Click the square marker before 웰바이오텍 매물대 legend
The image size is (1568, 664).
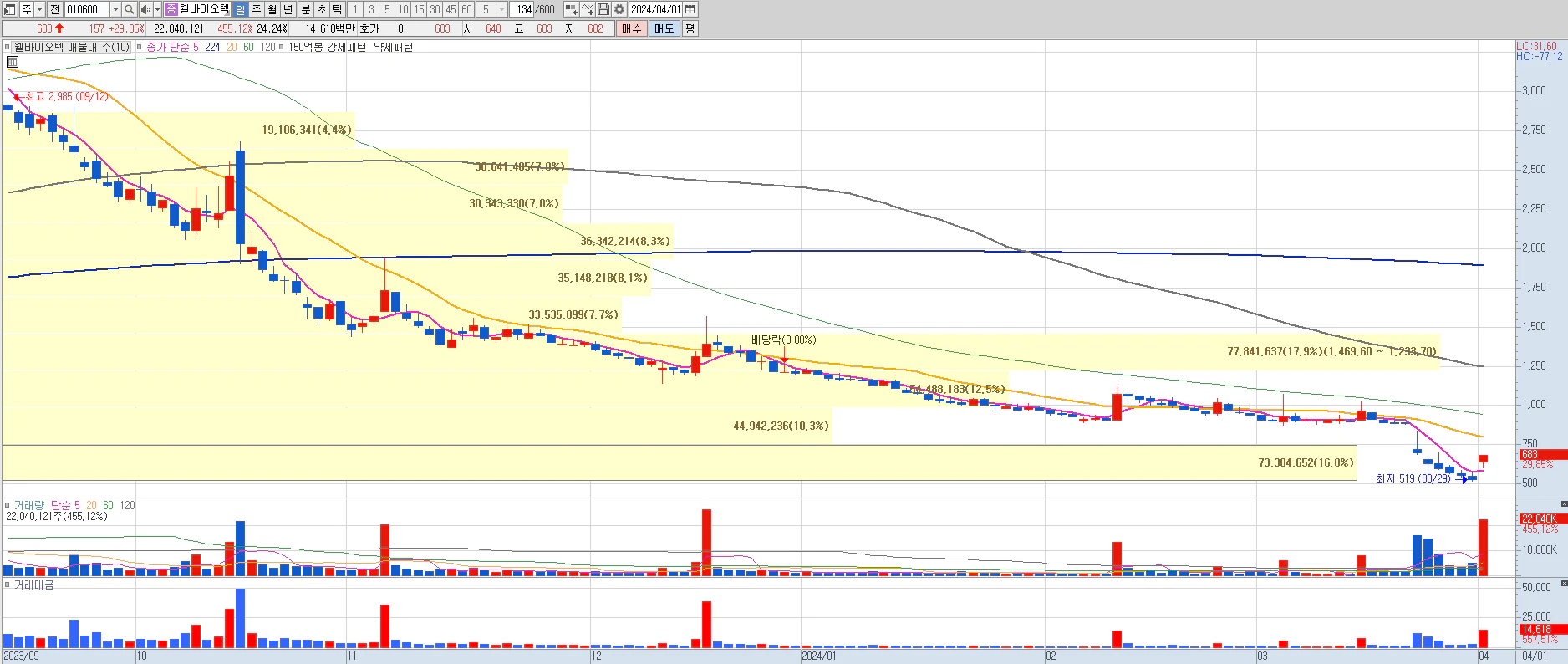point(8,48)
